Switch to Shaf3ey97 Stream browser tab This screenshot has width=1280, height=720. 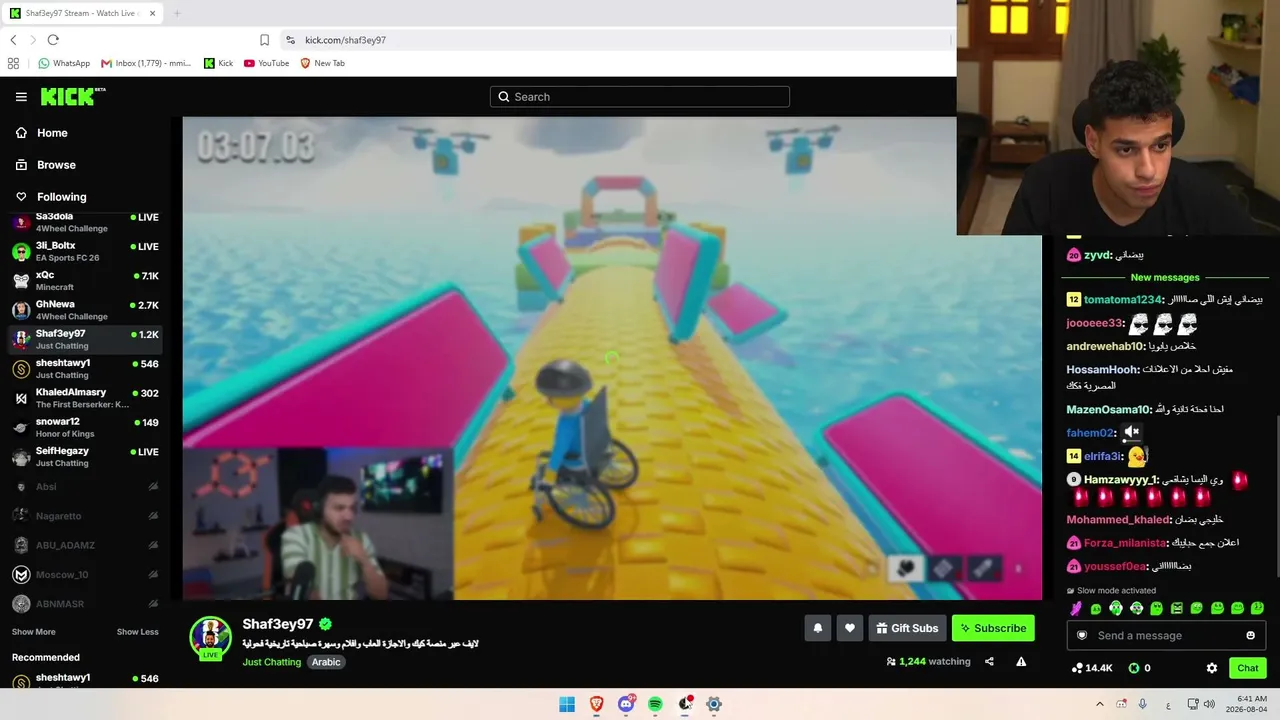pyautogui.click(x=80, y=13)
